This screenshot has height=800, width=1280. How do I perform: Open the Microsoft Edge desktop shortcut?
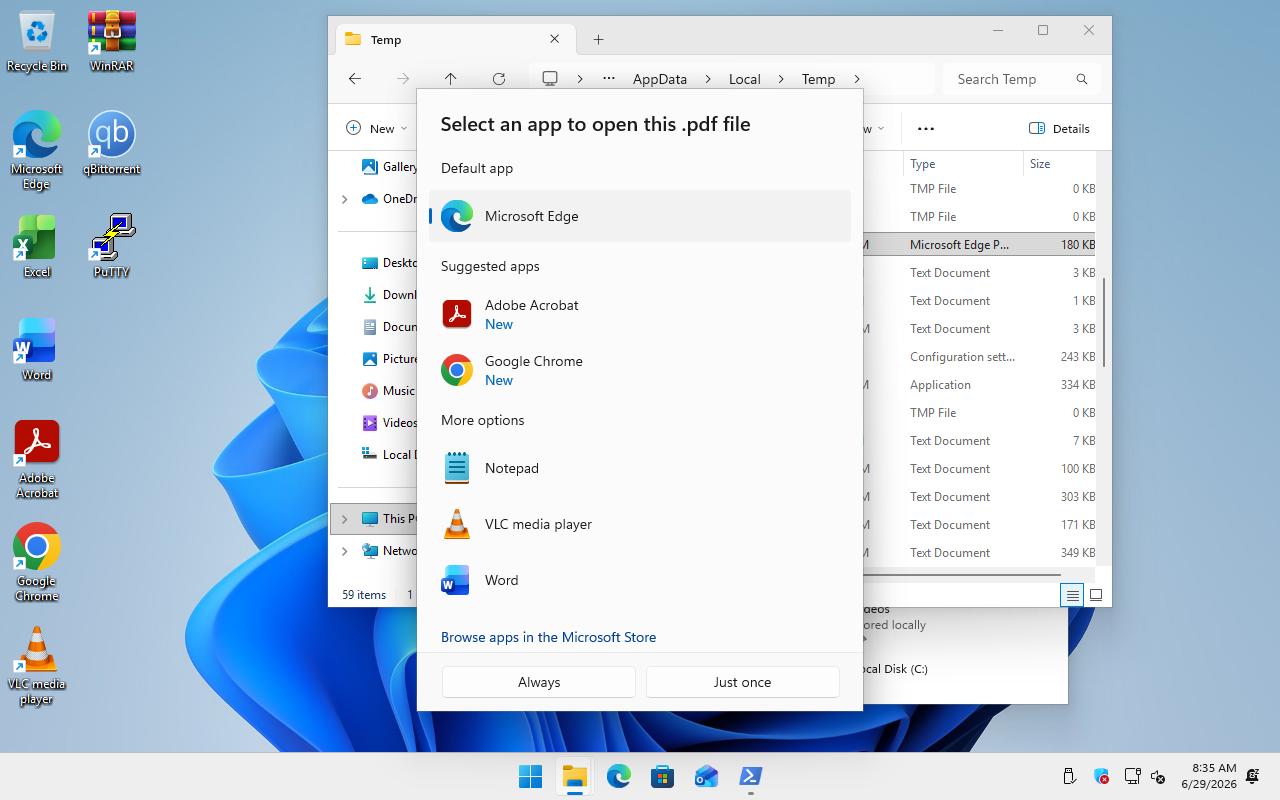point(37,151)
